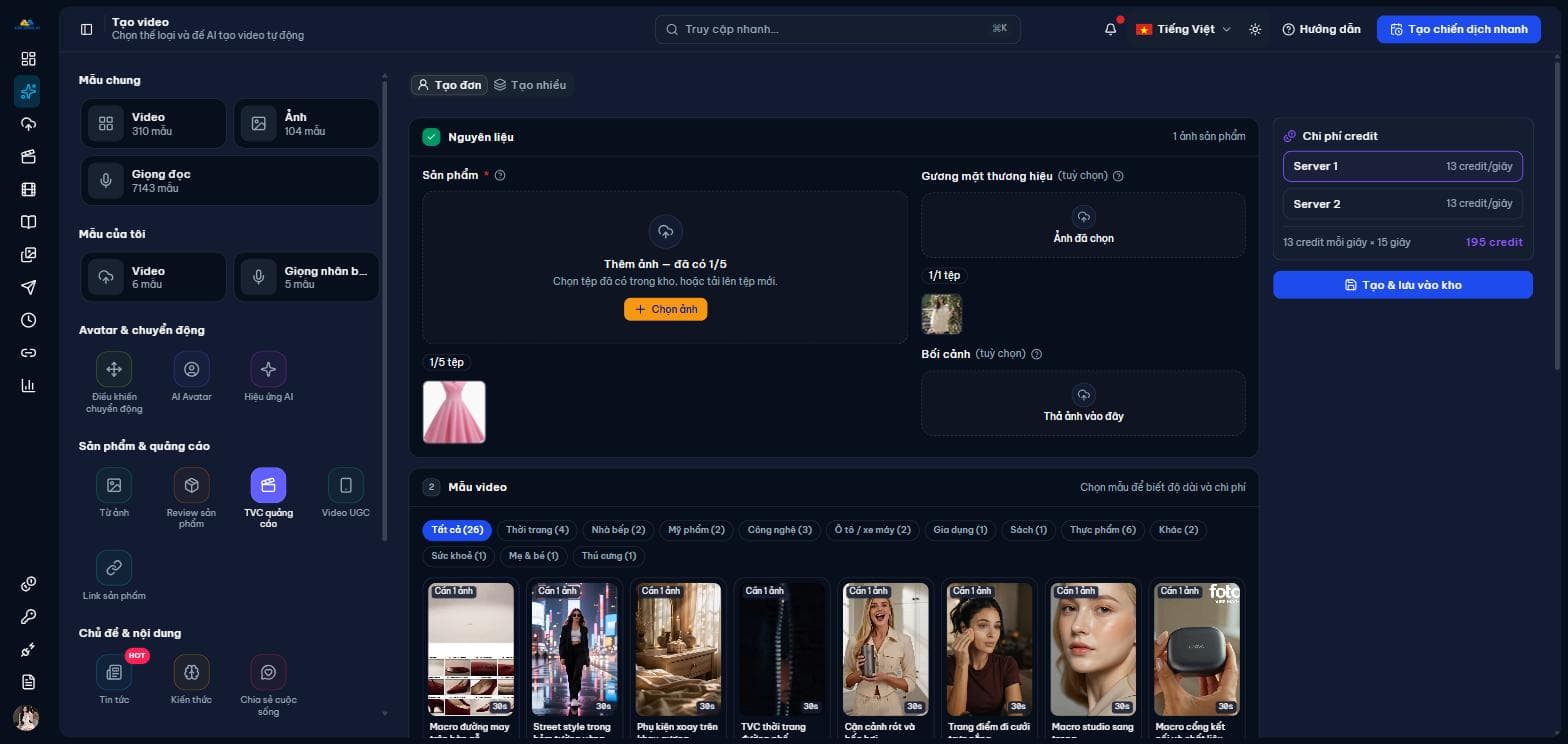Click the pink dress product thumbnail
This screenshot has height=744, width=1568.
(454, 411)
